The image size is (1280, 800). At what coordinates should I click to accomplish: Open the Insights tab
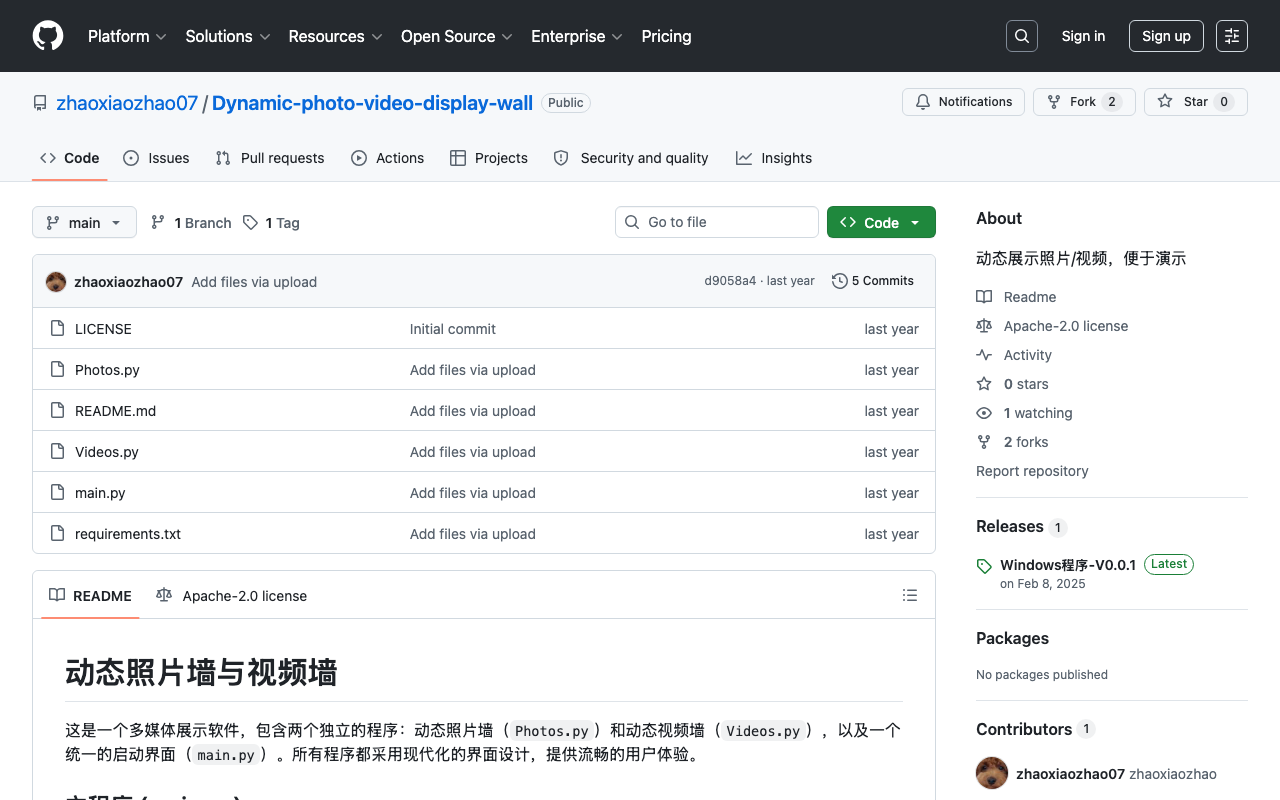(x=774, y=158)
